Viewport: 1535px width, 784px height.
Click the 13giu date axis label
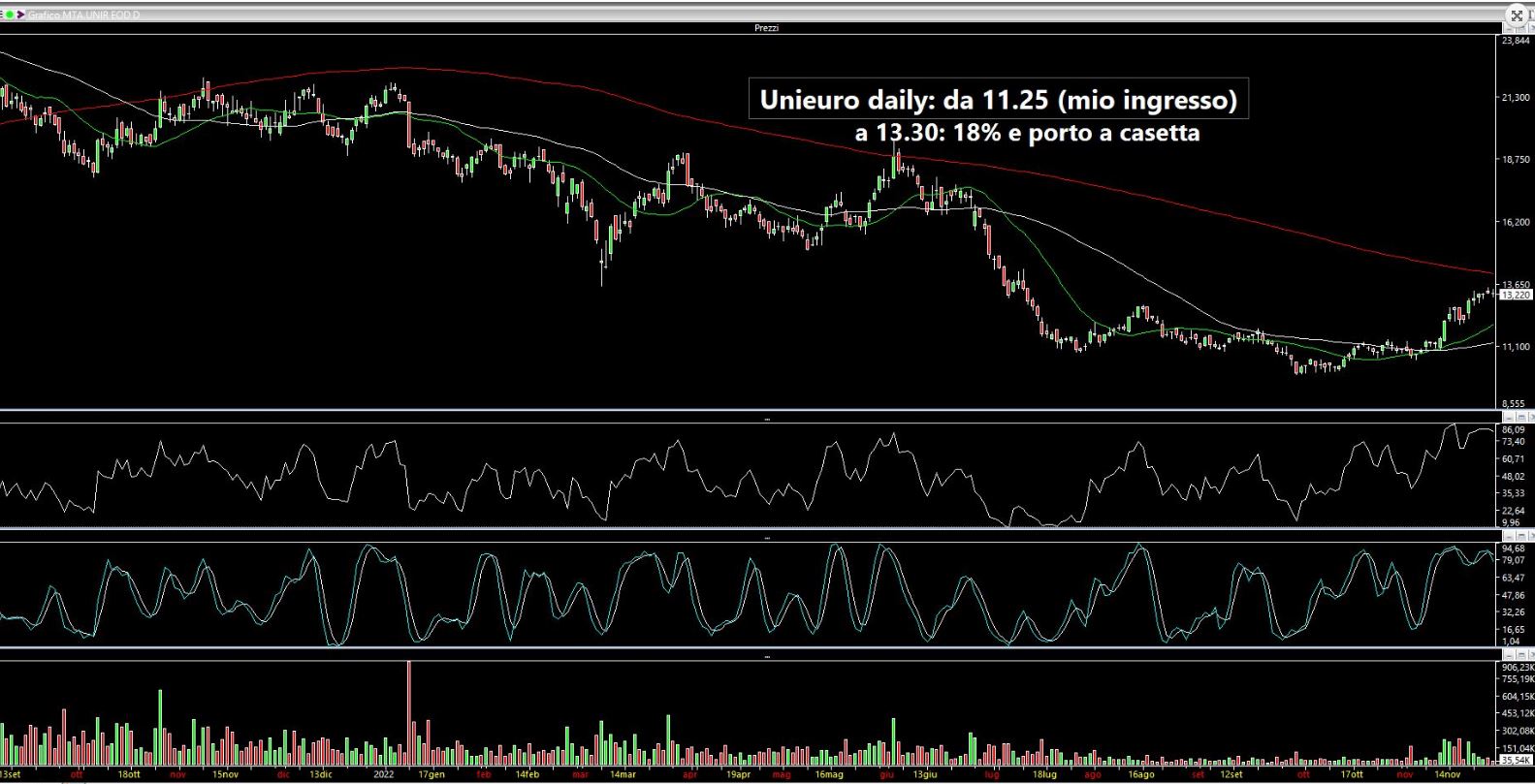click(x=925, y=774)
